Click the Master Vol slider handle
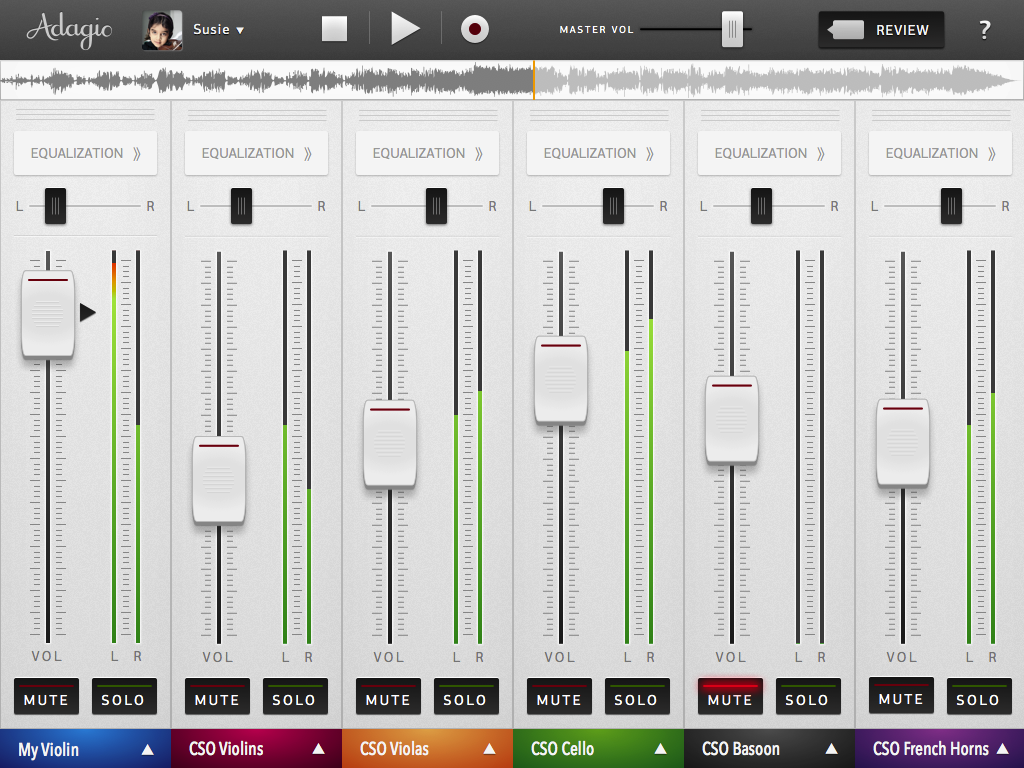This screenshot has height=768, width=1024. click(732, 29)
